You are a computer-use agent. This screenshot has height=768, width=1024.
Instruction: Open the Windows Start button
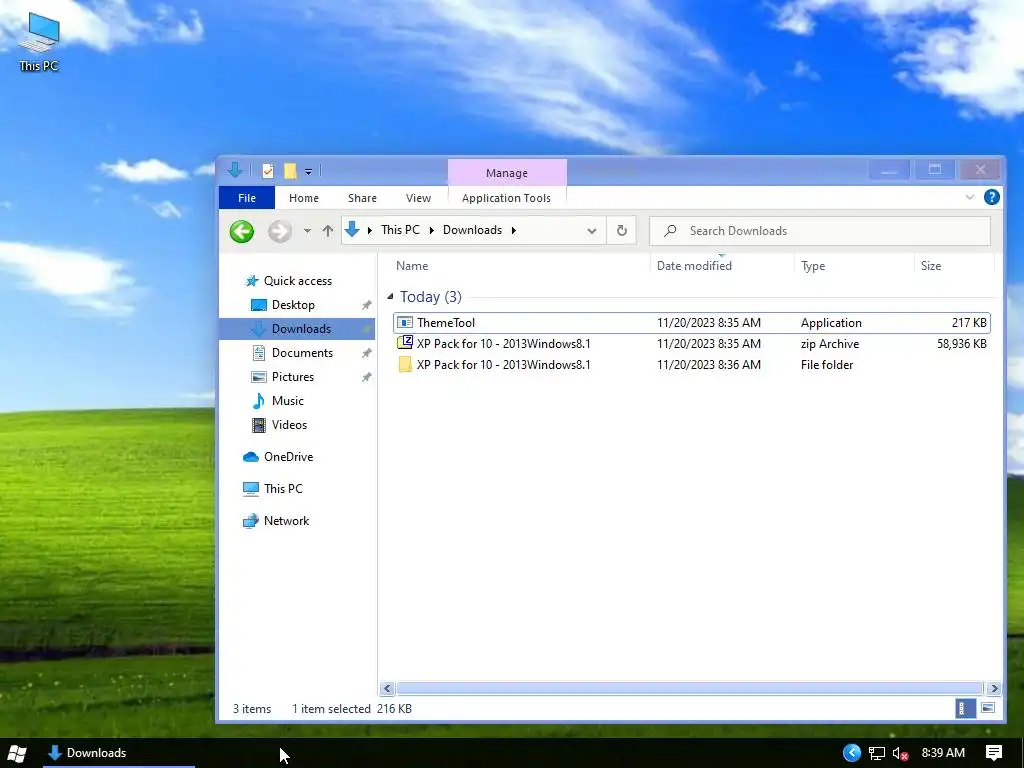click(17, 754)
